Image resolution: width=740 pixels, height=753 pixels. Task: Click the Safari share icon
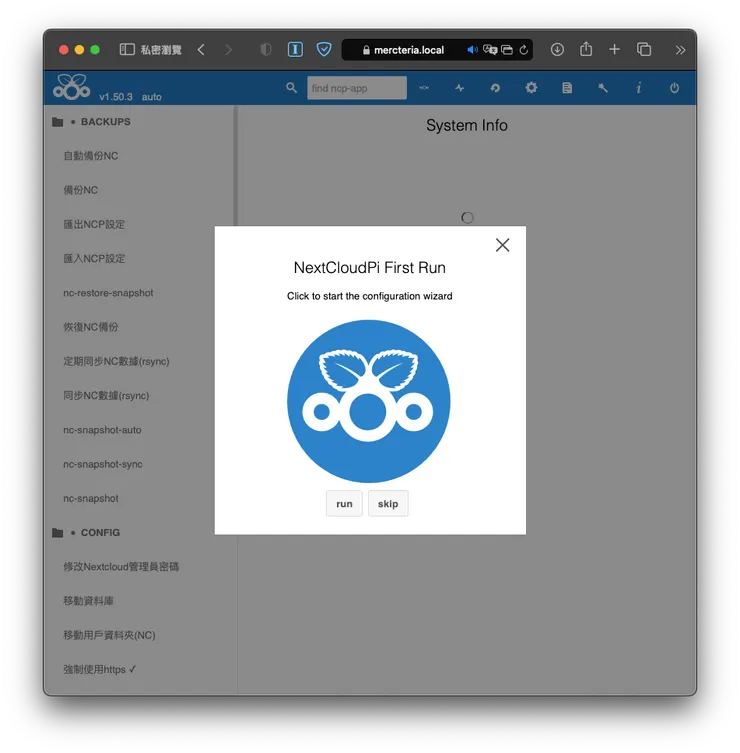pyautogui.click(x=586, y=49)
